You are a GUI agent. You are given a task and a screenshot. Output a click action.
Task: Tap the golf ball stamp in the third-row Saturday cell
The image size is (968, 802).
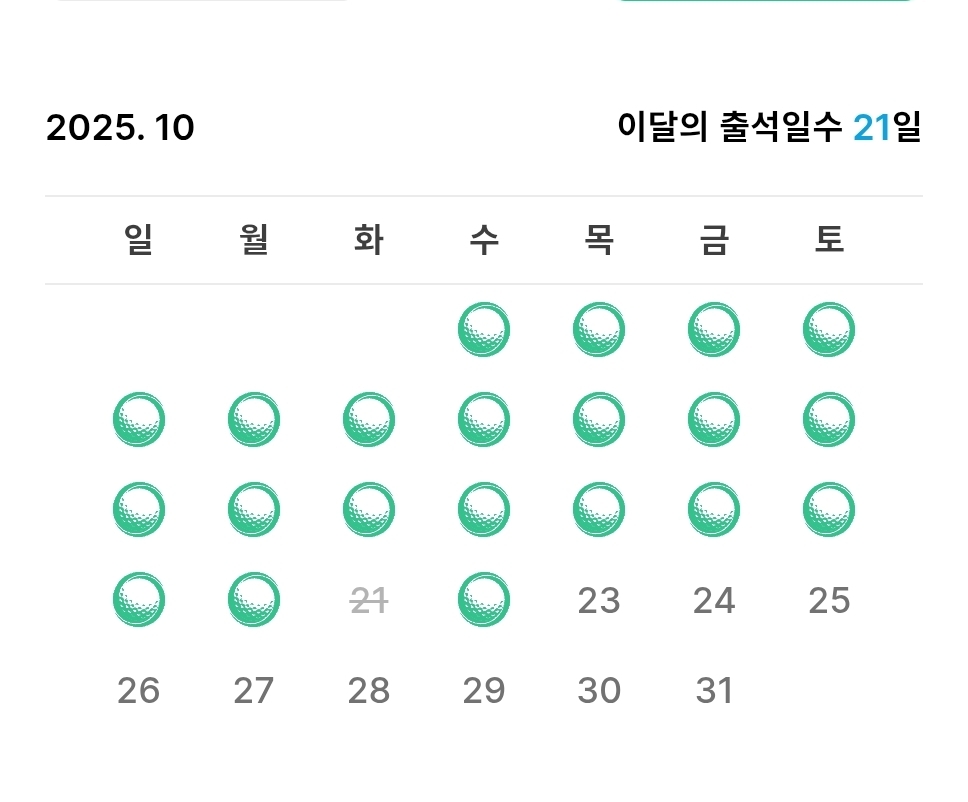click(x=829, y=510)
